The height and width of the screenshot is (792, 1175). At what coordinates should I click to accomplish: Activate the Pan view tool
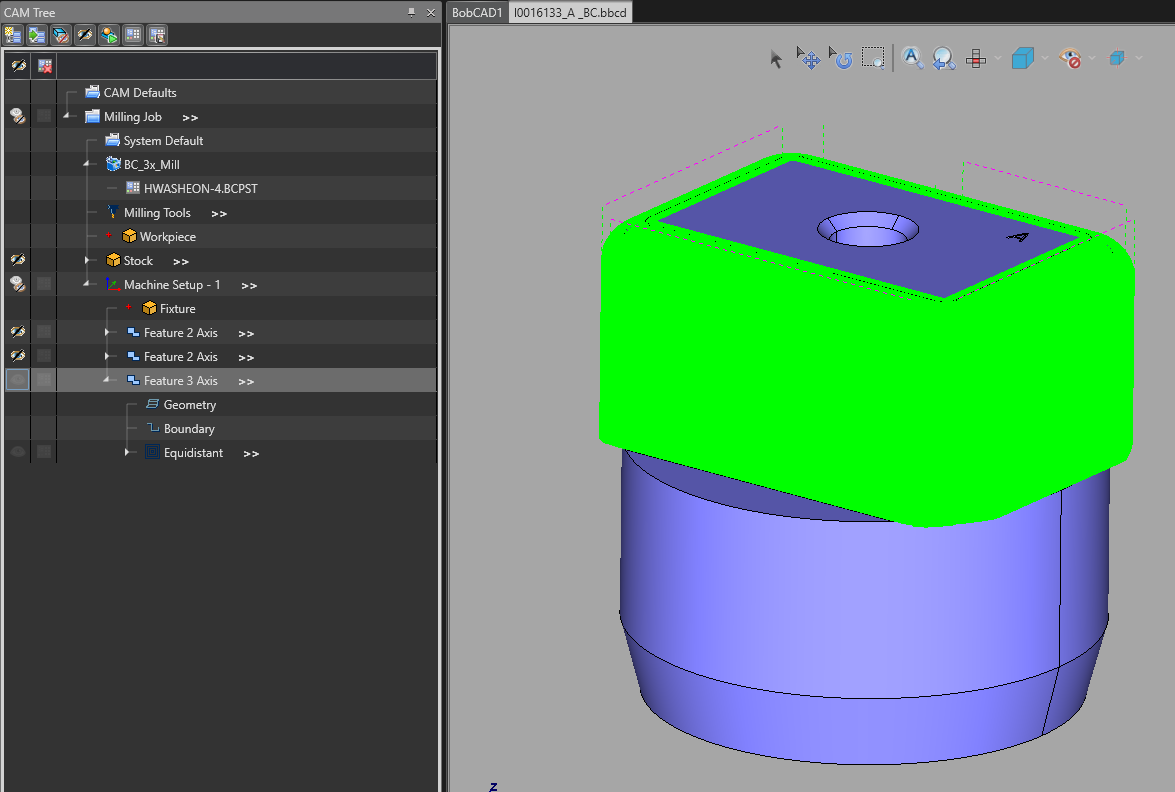(x=808, y=58)
